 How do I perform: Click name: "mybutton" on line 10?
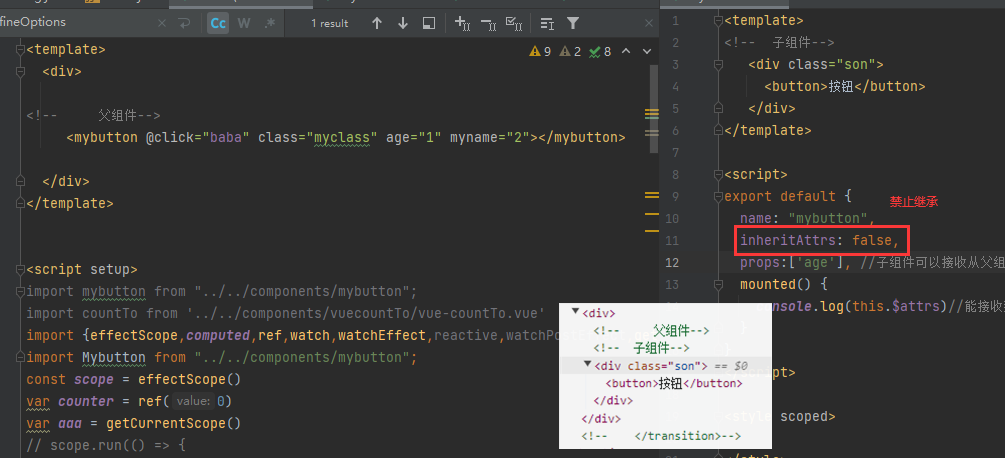click(808, 218)
